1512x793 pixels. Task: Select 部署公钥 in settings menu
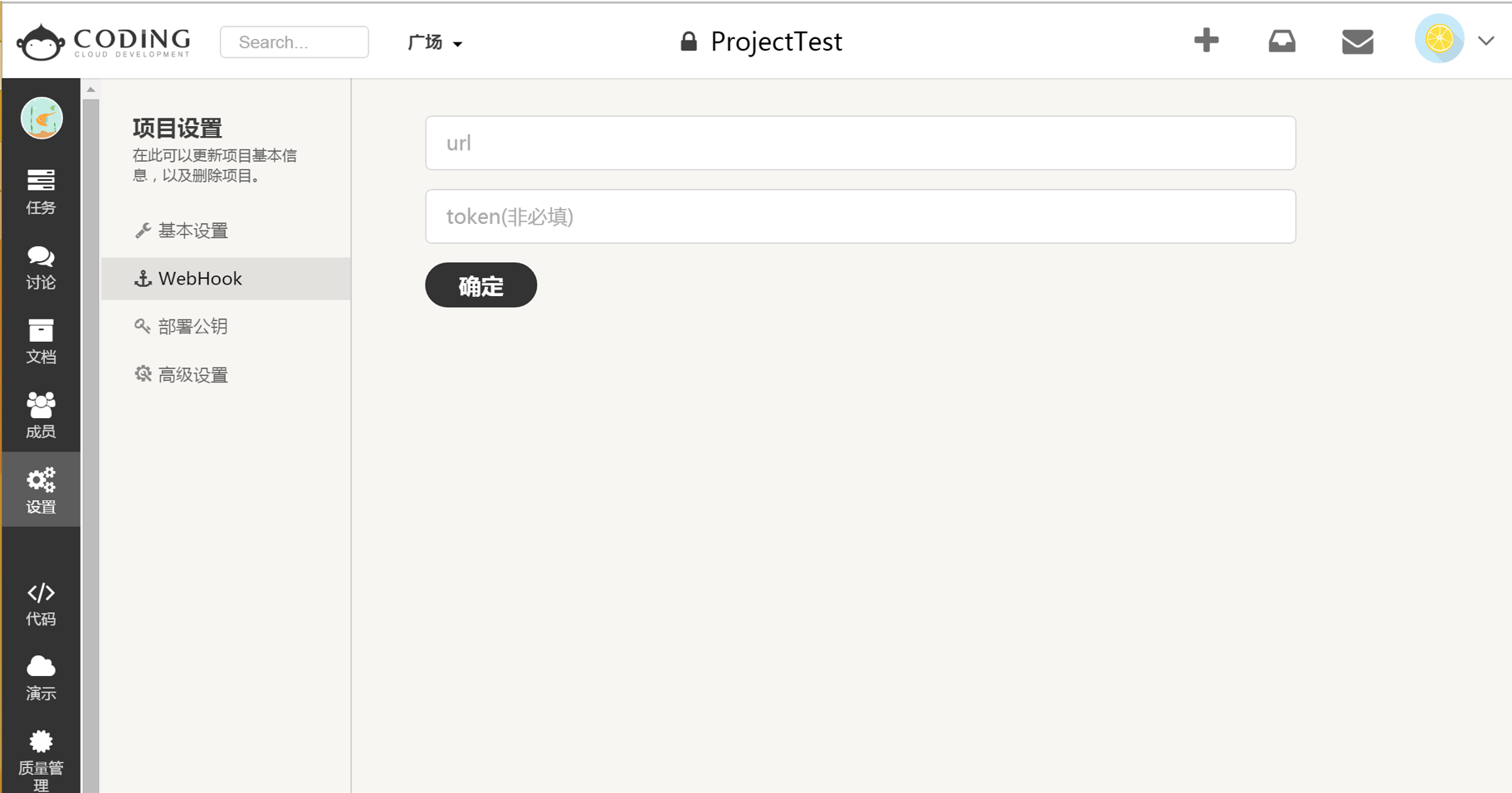(x=193, y=327)
